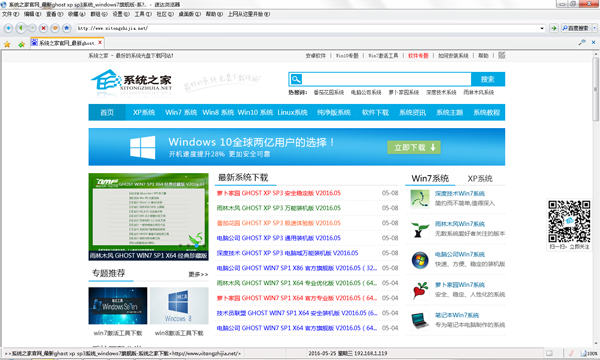600x360 pixels.
Task: Open the 查看 menu
Action: click(55, 14)
